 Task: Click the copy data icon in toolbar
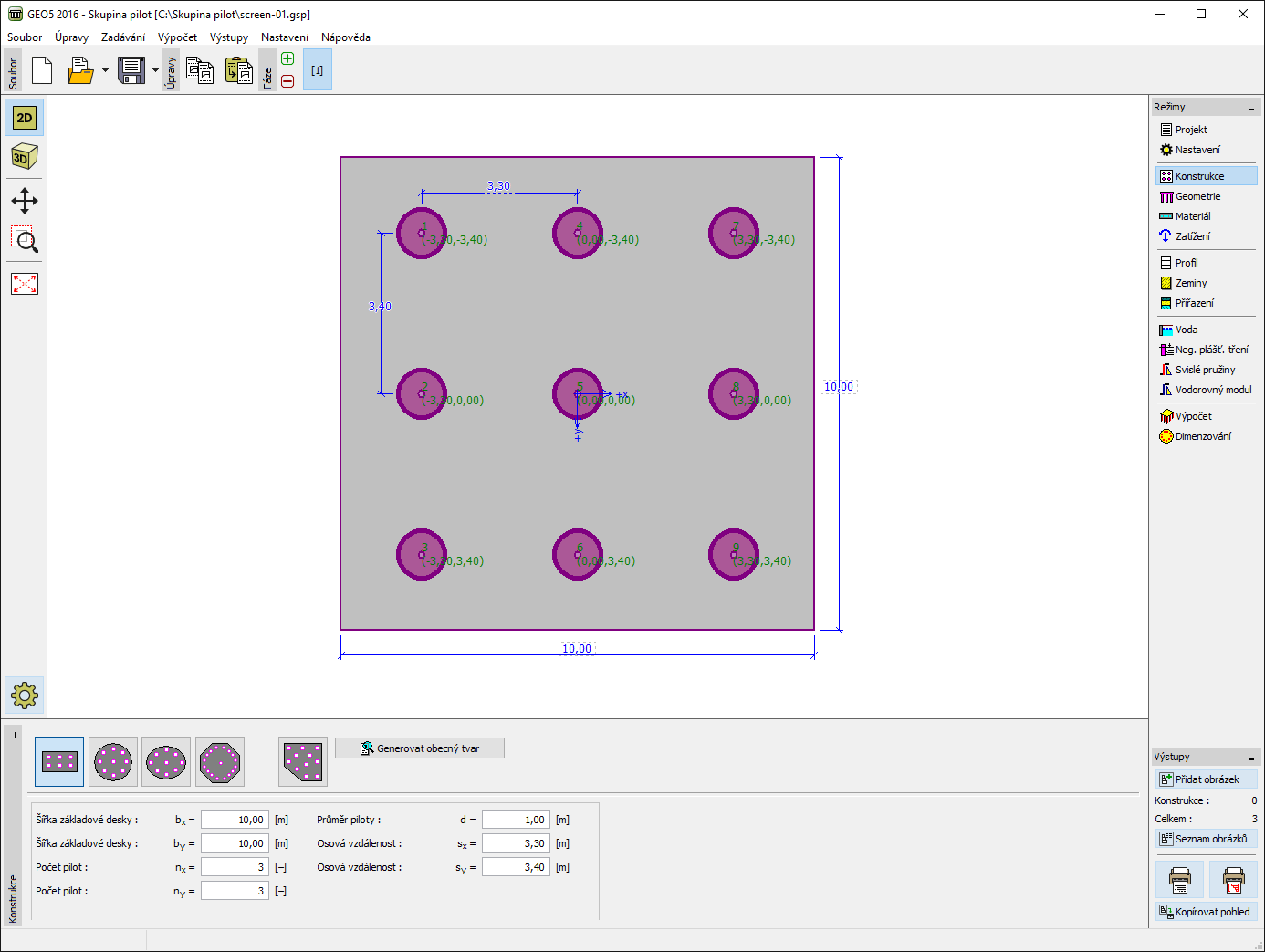[x=199, y=70]
